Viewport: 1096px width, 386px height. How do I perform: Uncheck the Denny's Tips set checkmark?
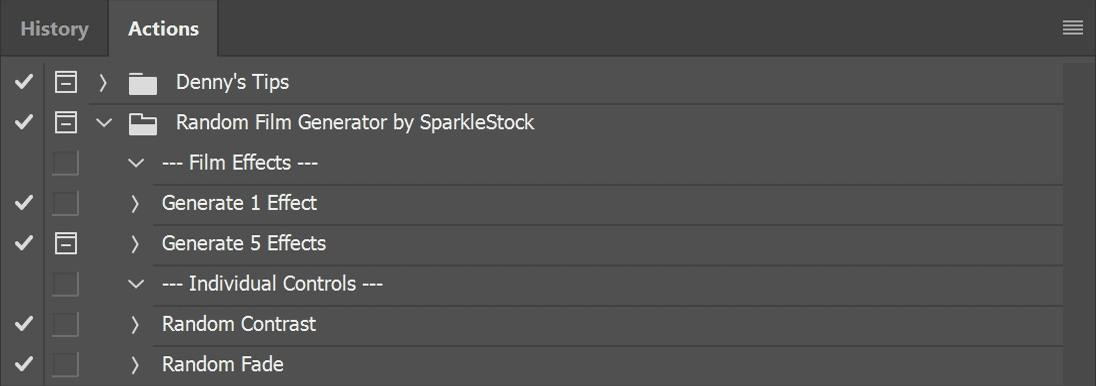coord(24,82)
